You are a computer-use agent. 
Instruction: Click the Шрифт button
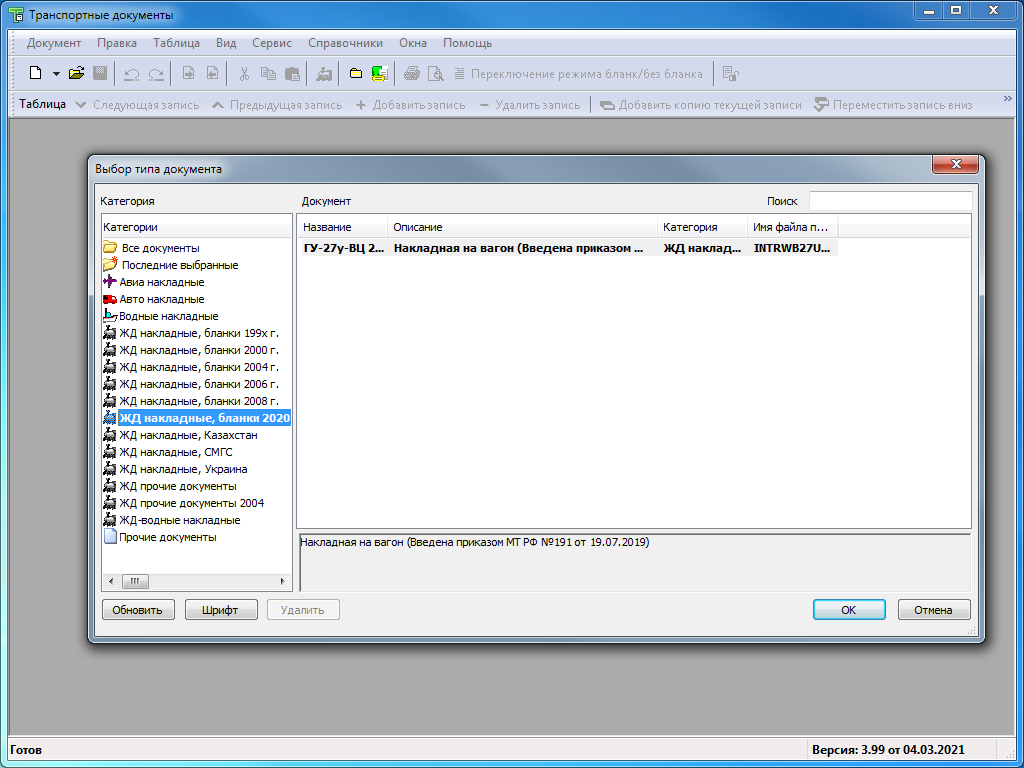click(x=221, y=610)
